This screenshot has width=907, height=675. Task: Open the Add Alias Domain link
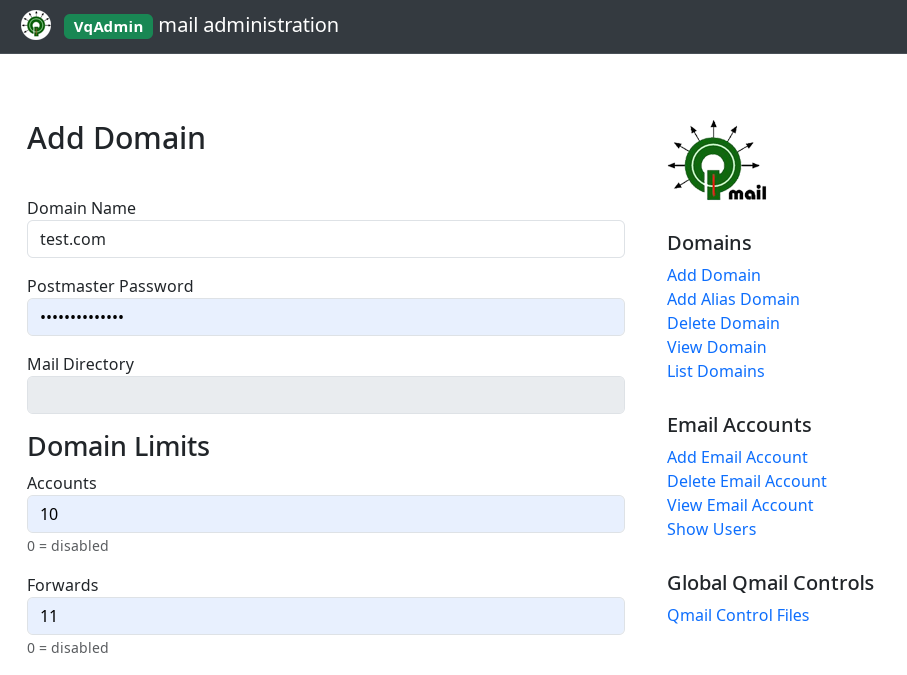733,299
